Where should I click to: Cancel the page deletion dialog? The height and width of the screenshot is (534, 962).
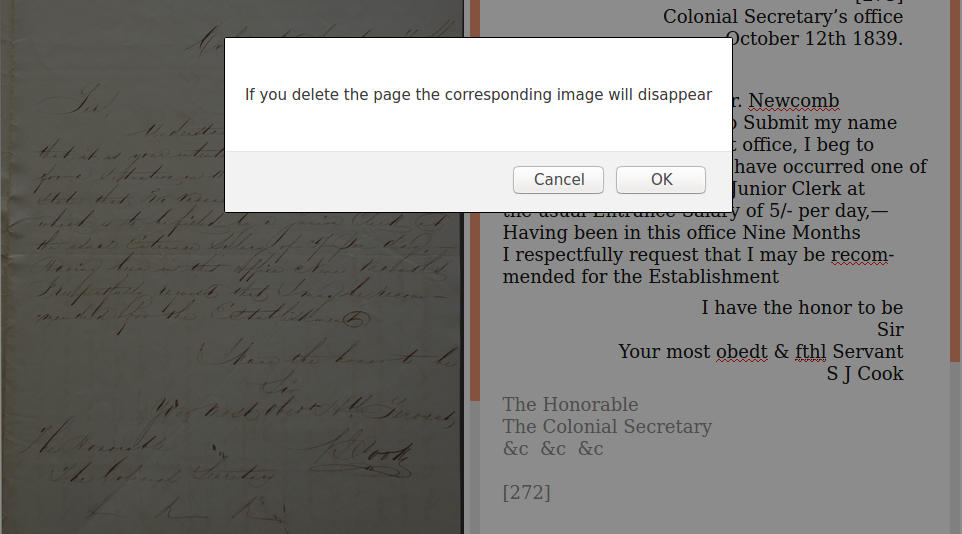pyautogui.click(x=558, y=180)
